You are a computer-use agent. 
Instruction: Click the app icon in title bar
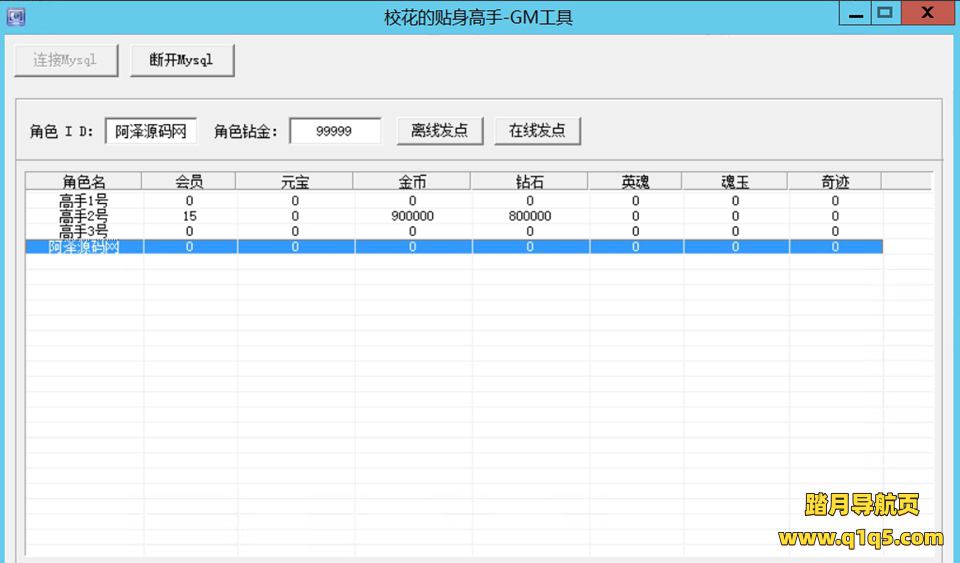pos(16,17)
